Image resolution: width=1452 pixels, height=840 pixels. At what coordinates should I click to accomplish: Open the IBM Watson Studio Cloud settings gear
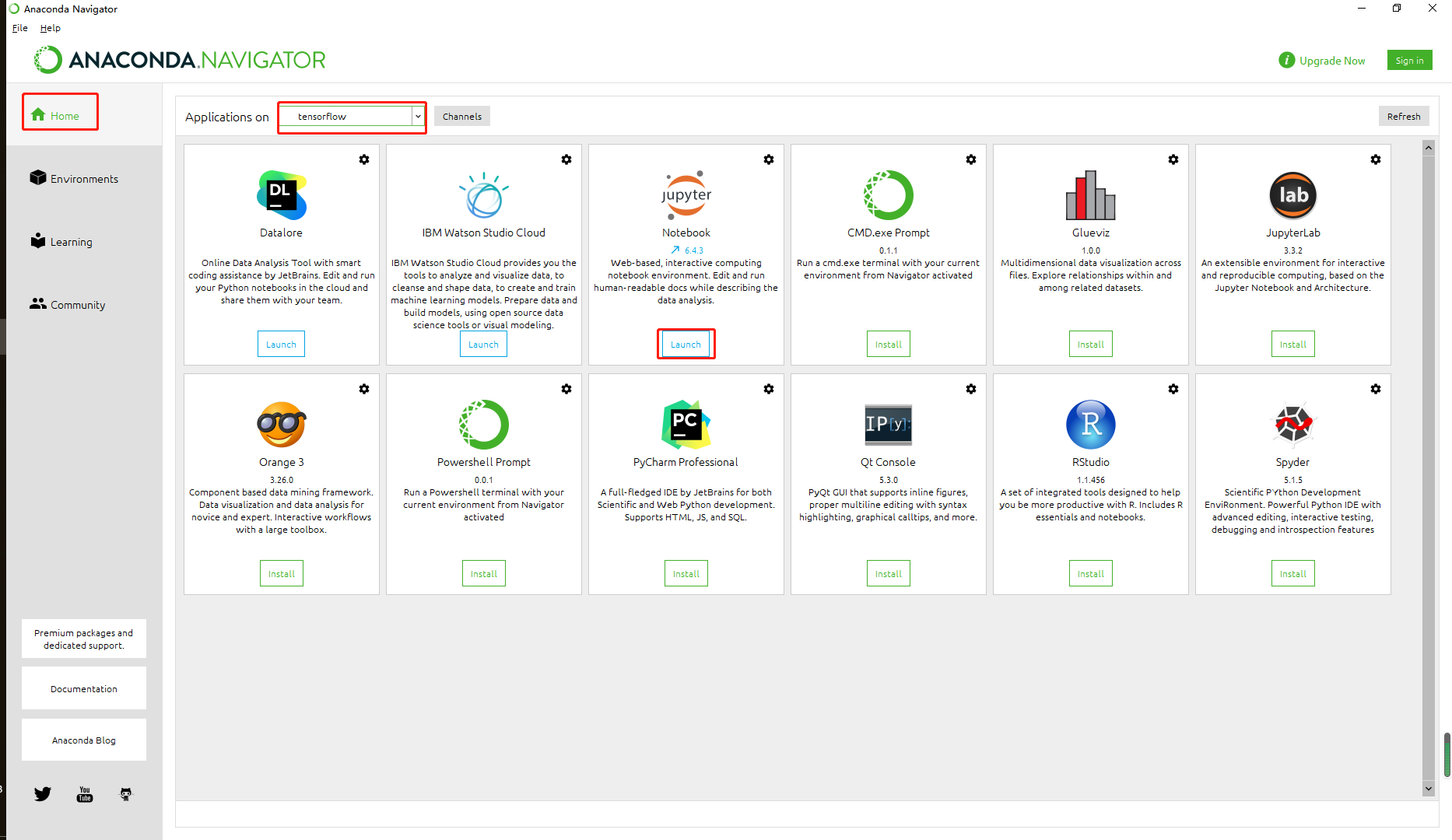[566, 159]
